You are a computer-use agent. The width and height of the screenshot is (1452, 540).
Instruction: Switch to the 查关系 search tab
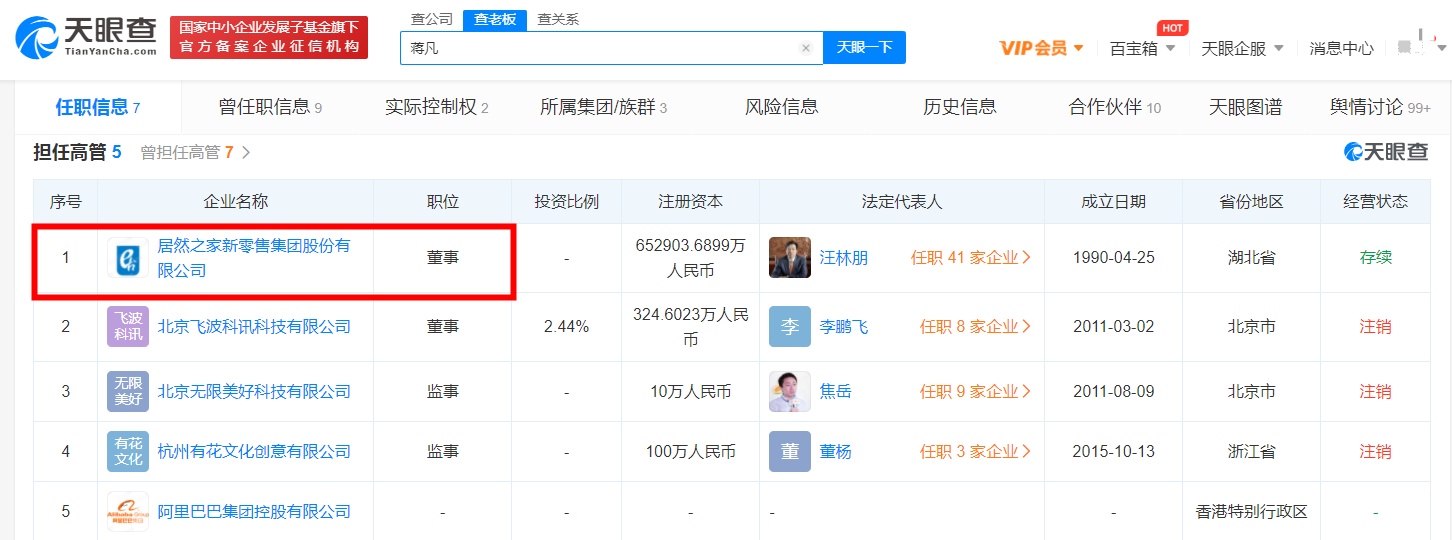tap(558, 19)
